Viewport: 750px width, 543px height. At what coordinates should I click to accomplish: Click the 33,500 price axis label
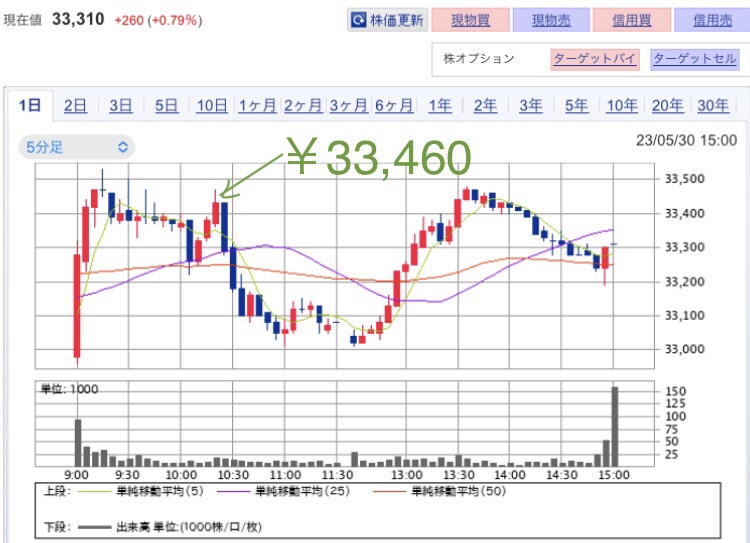coord(685,179)
